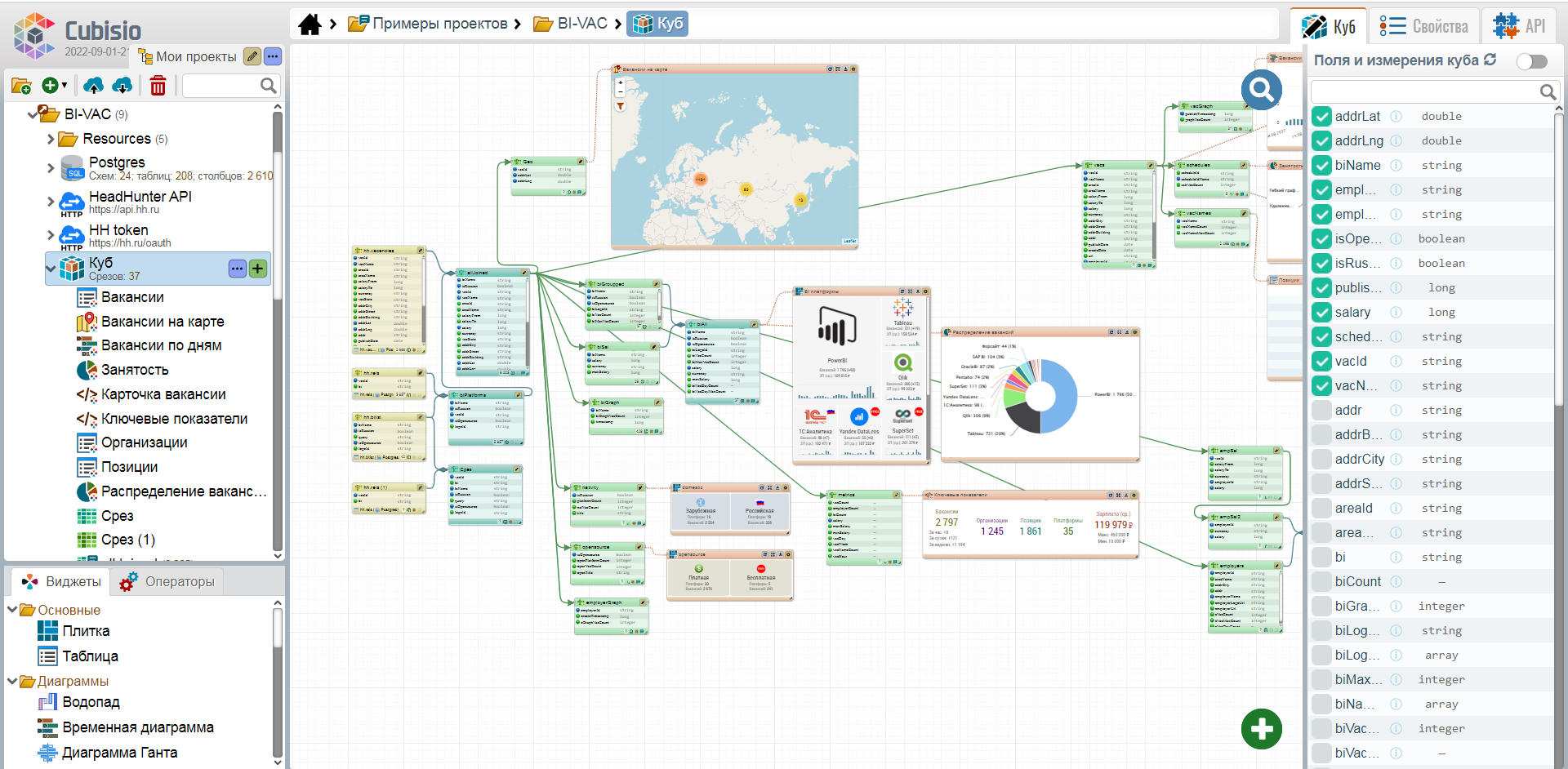The height and width of the screenshot is (769, 1568).
Task: Click the pencil edit icon beside Мои проекты
Action: coord(252,56)
